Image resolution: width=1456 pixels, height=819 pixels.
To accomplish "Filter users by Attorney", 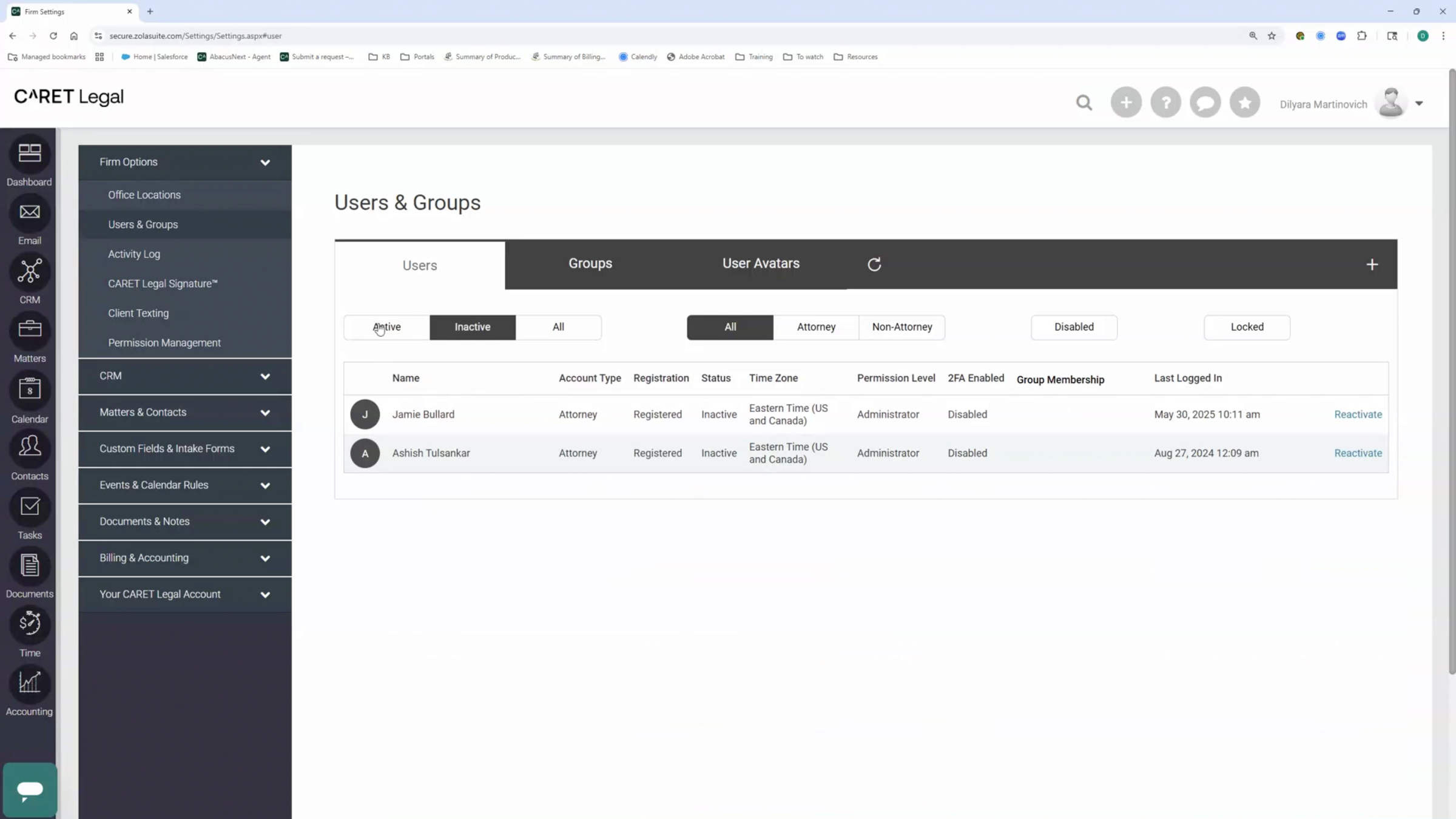I will coord(816,327).
